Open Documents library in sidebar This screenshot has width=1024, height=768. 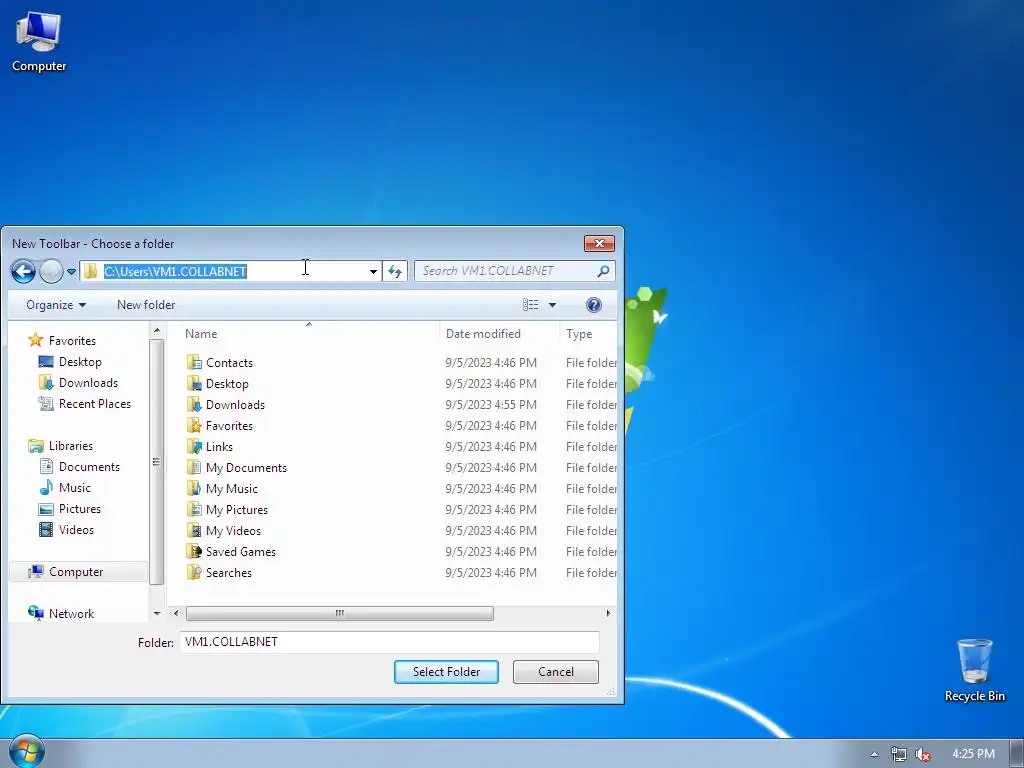pos(80,467)
